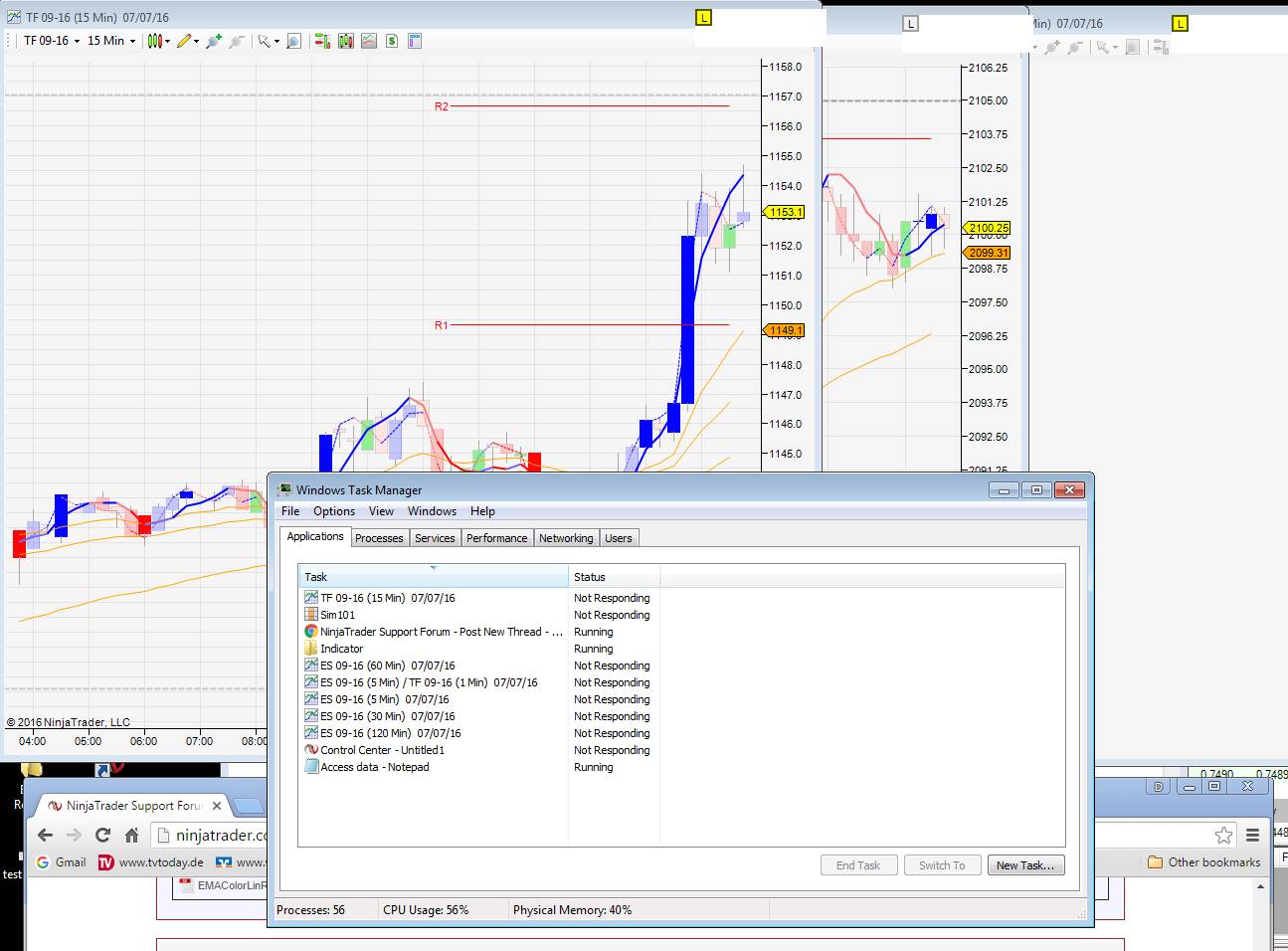This screenshot has height=951, width=1288.
Task: Open the 15 Min interval dropdown
Action: [x=111, y=41]
